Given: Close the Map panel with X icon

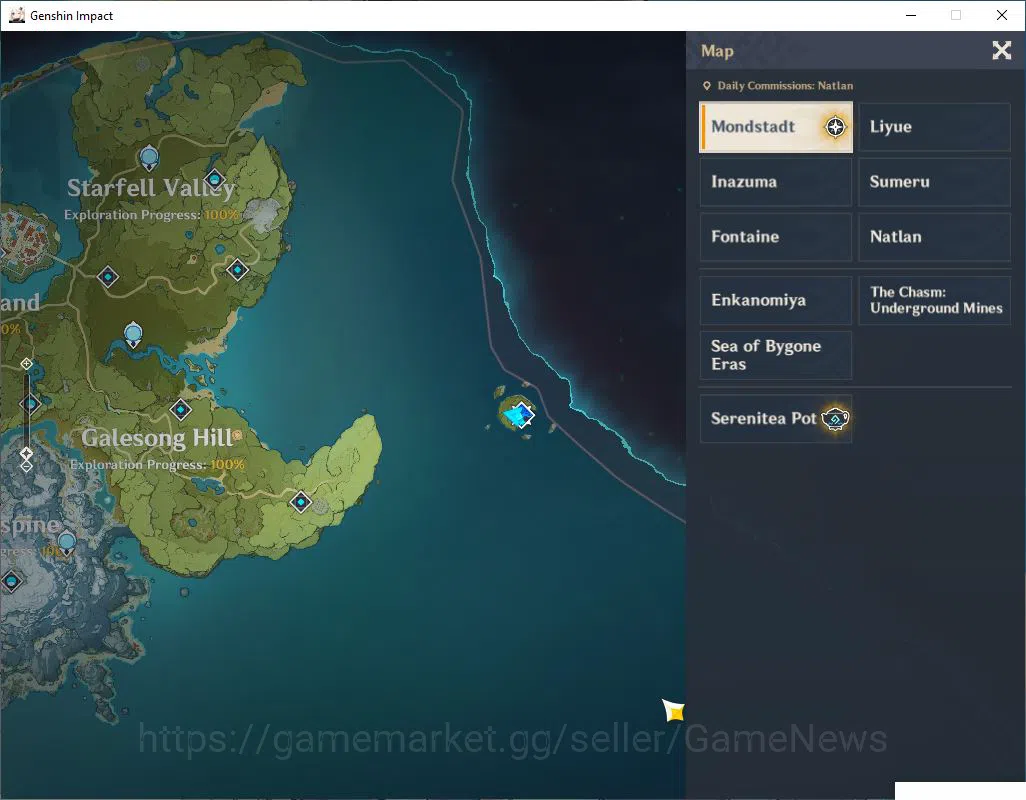Looking at the screenshot, I should 1001,50.
